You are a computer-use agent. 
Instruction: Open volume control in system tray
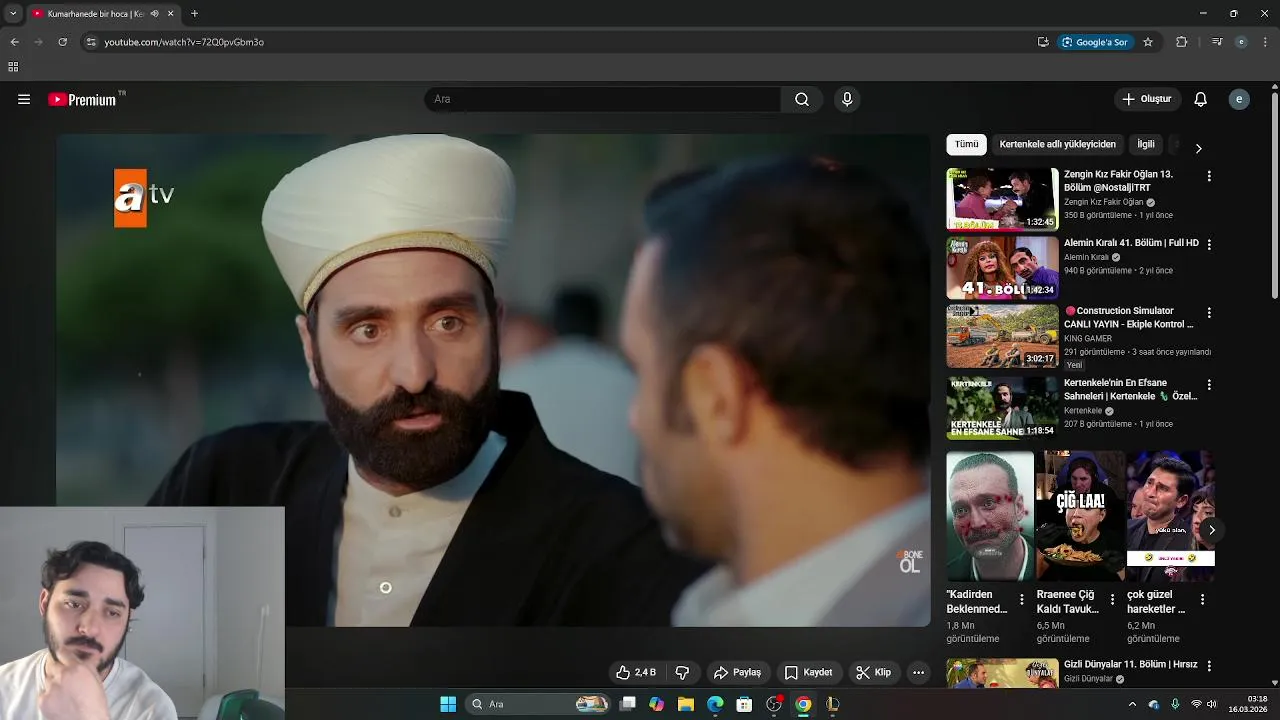[x=1213, y=704]
